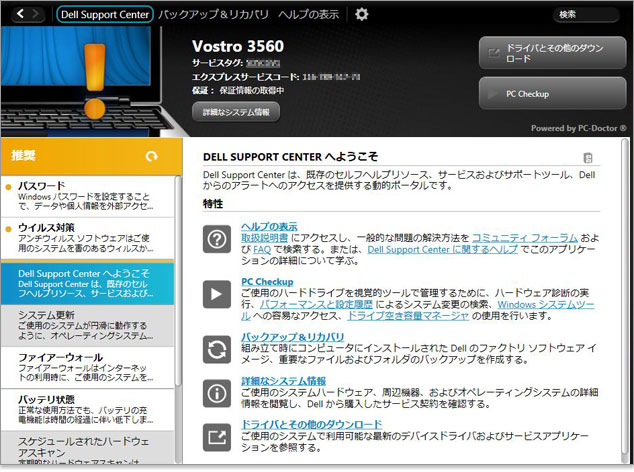Open the 詳細なシステム情報 heading link
This screenshot has height=472, width=634.
point(283,381)
